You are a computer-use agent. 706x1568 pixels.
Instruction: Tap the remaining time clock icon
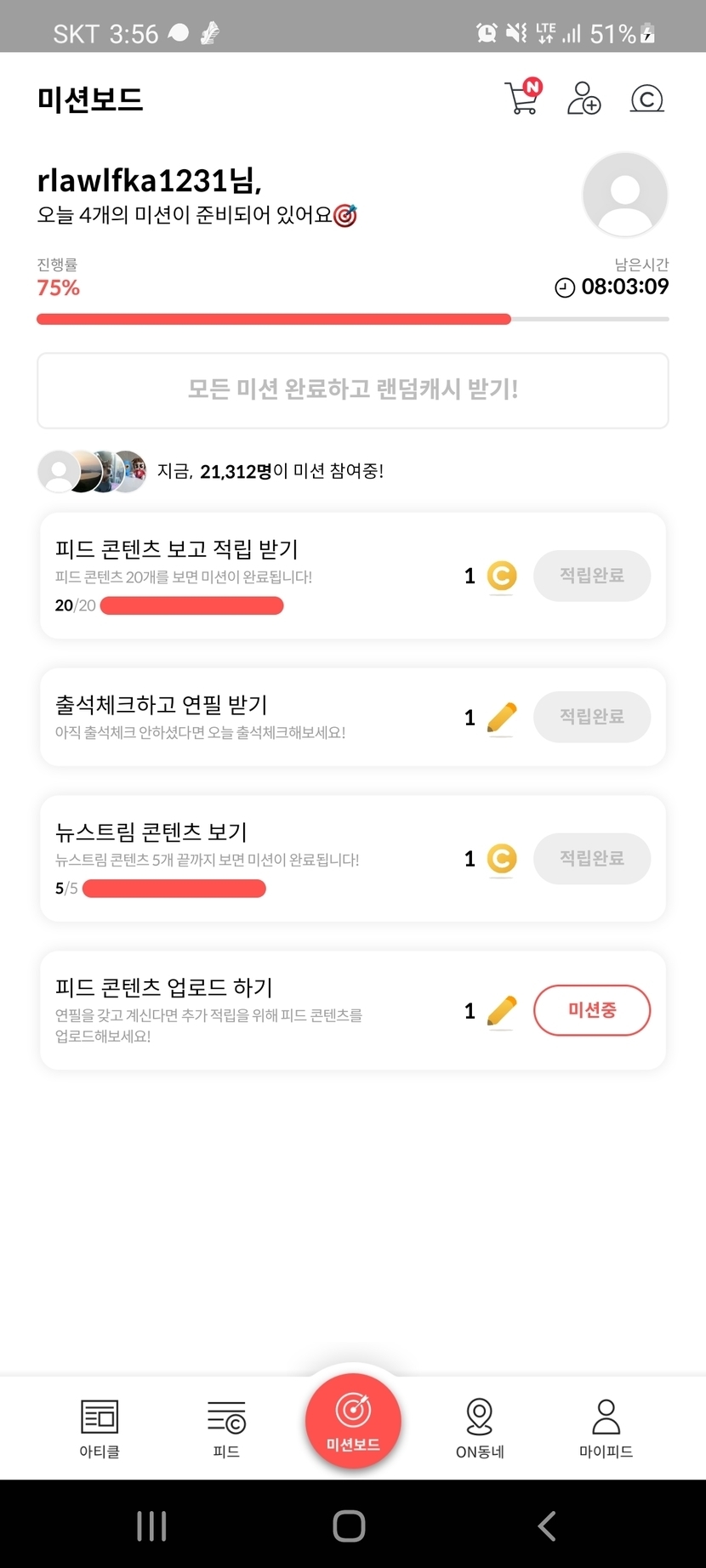565,287
